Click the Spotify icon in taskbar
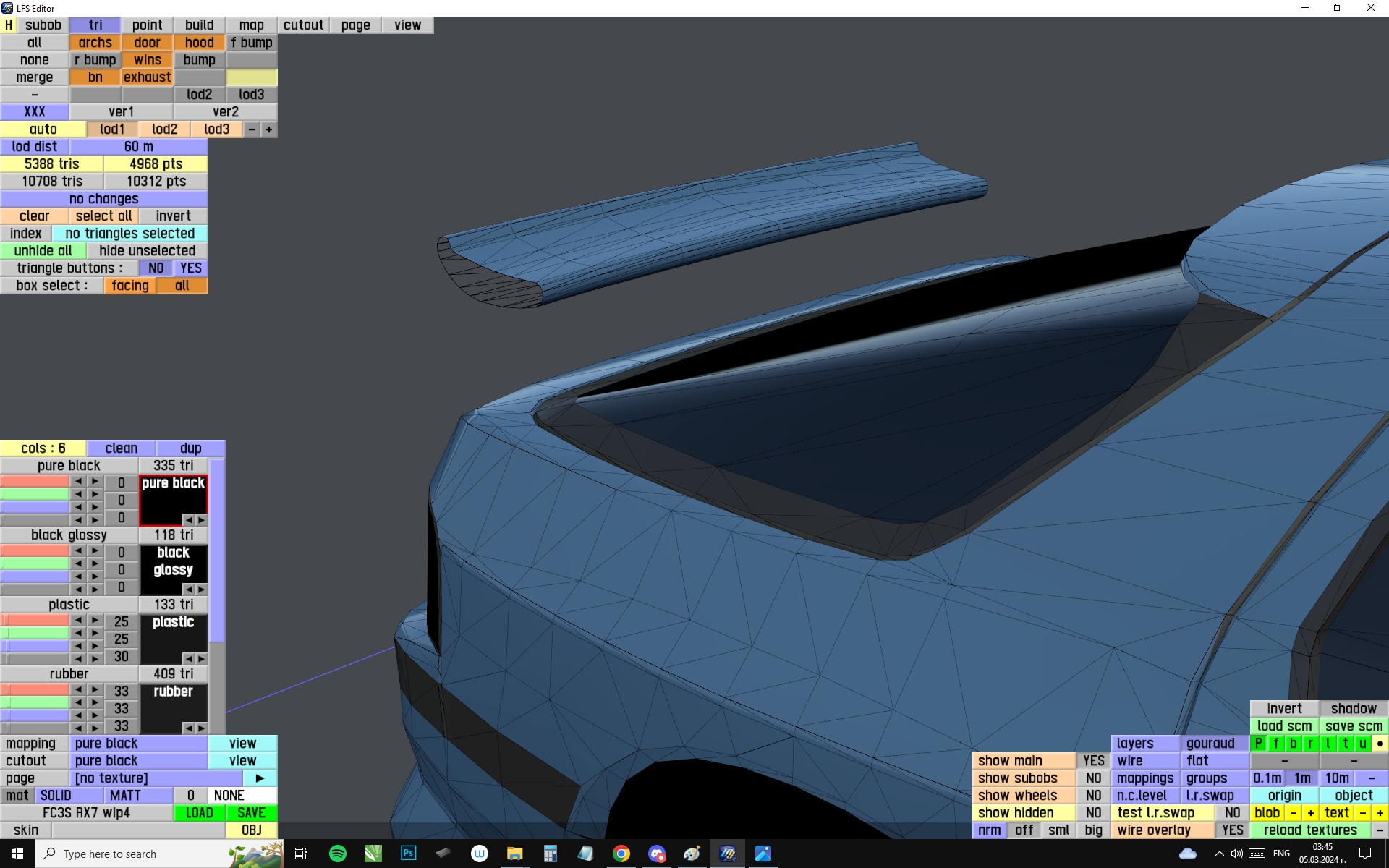Screen dimensions: 1389x868 [337, 854]
